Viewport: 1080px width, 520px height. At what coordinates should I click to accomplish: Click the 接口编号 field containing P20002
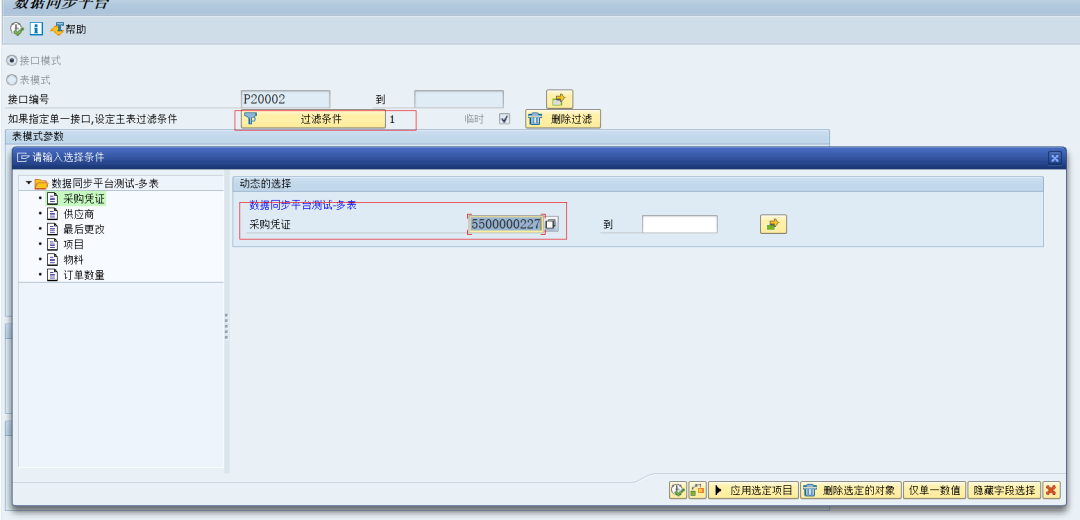(x=286, y=99)
